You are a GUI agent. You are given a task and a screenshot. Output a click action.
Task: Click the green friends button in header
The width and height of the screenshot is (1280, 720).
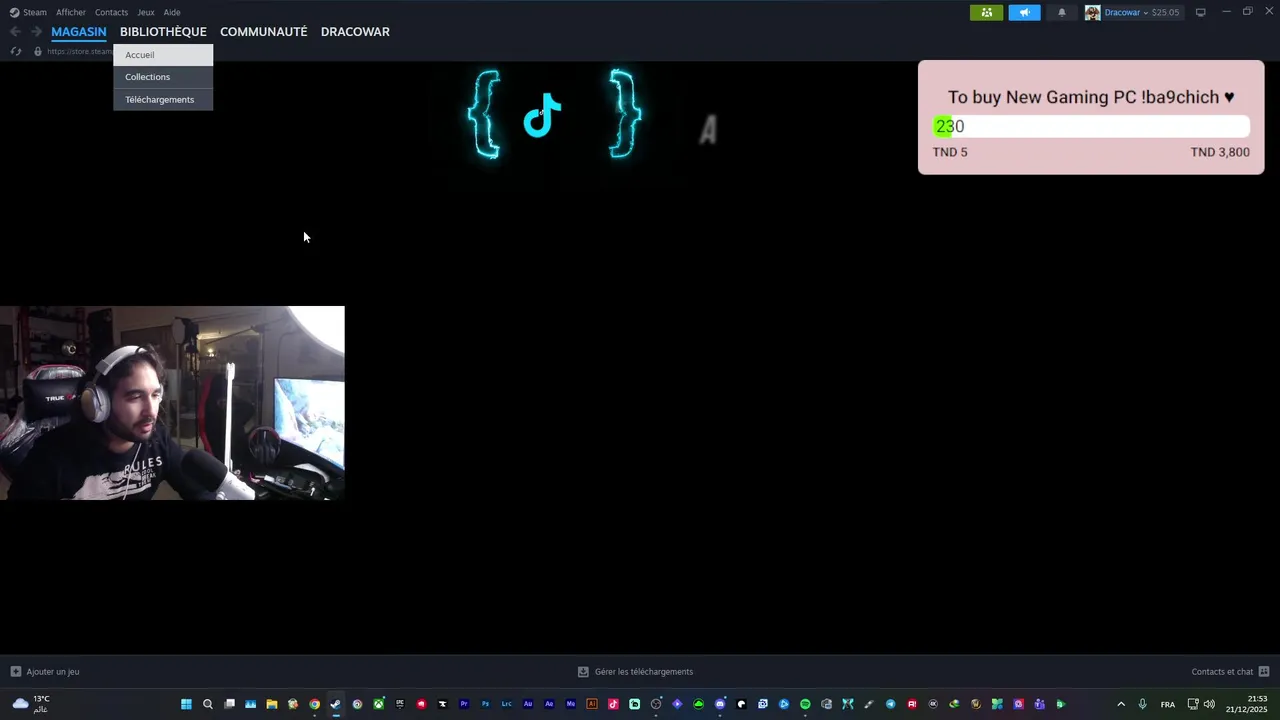point(986,13)
